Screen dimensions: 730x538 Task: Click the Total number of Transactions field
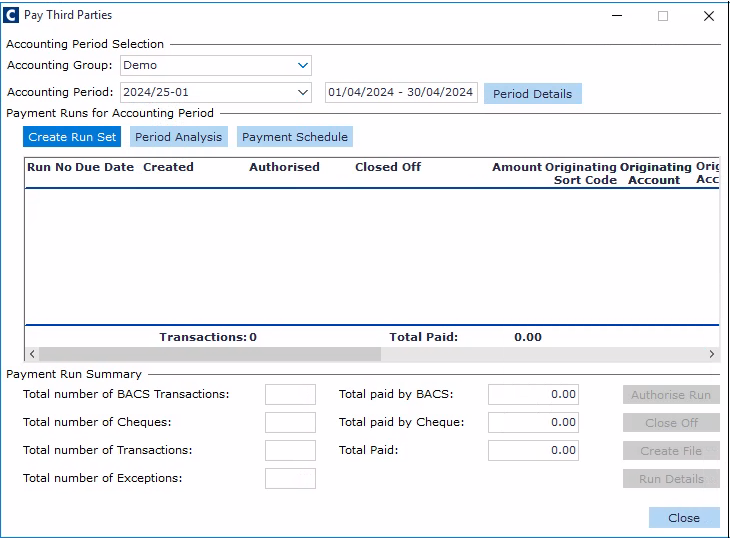(290, 451)
